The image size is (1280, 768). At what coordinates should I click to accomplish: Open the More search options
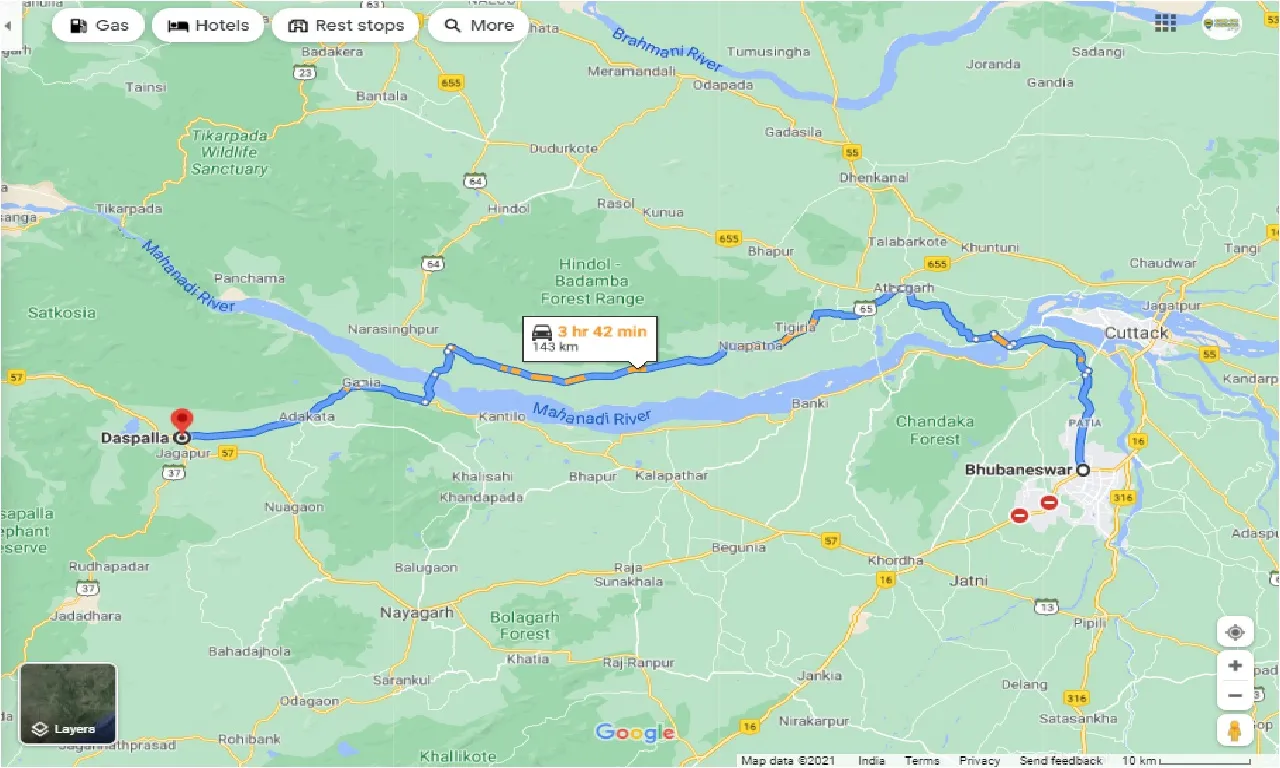[x=478, y=25]
